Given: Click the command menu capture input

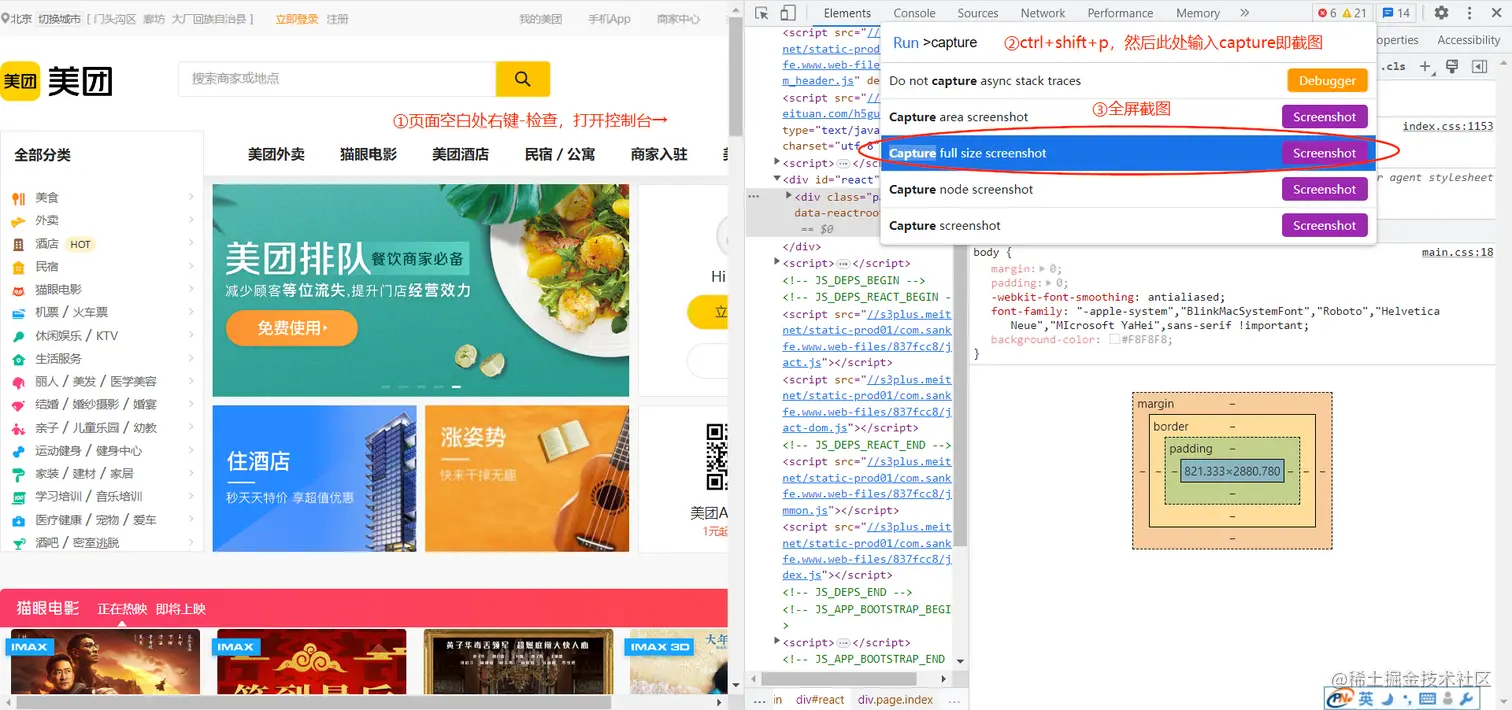Looking at the screenshot, I should pos(1128,43).
